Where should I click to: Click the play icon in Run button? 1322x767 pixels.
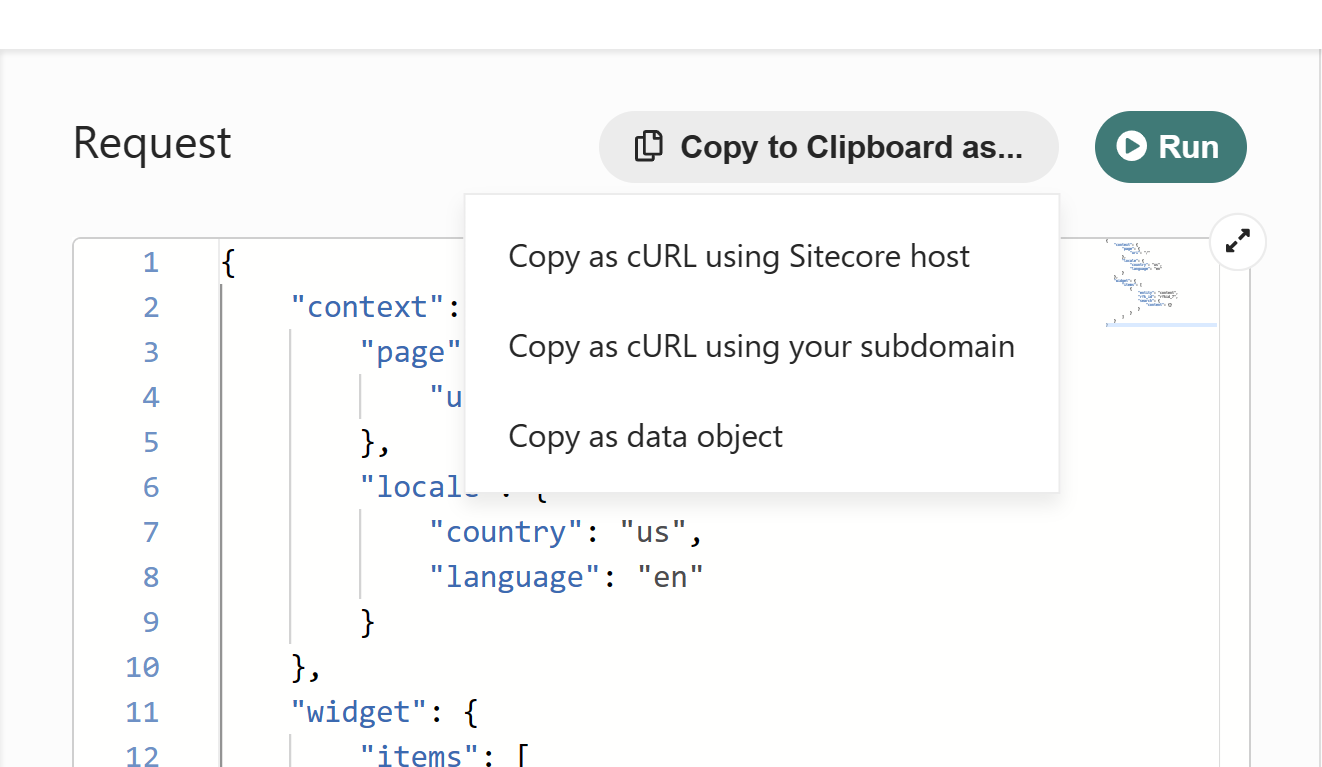coord(1132,146)
